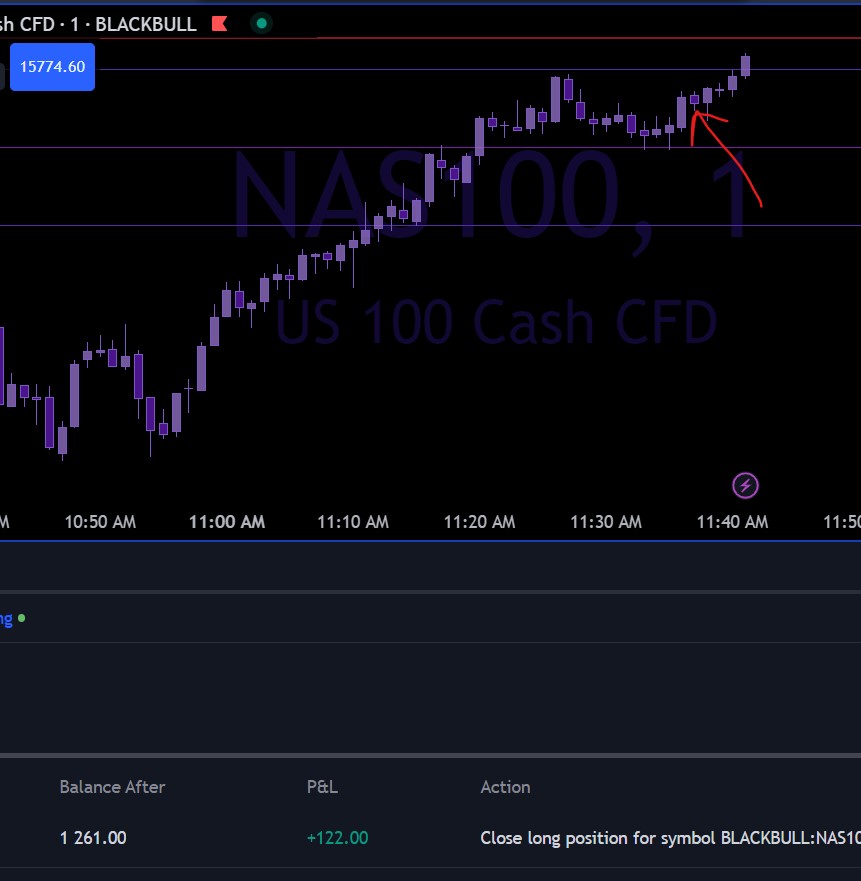Click the Balance After column header
The height and width of the screenshot is (881, 861).
[x=112, y=787]
